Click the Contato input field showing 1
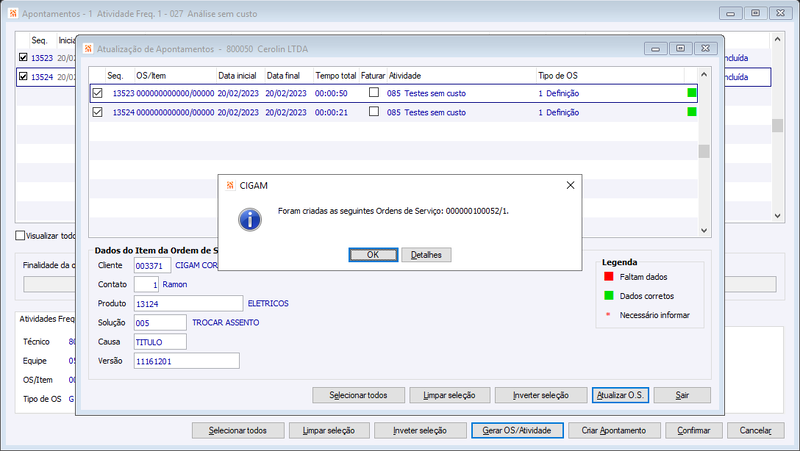The width and height of the screenshot is (800, 451). [x=146, y=284]
